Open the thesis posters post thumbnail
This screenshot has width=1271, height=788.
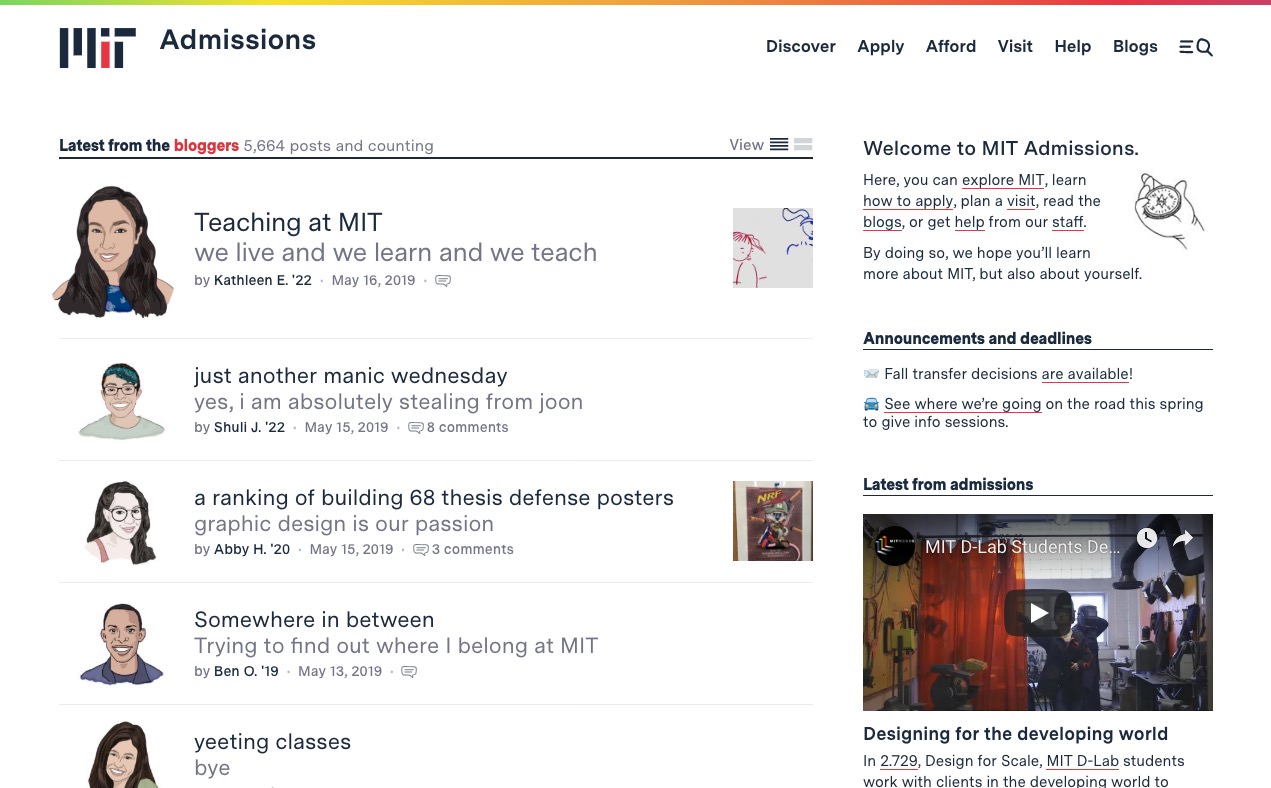click(773, 521)
